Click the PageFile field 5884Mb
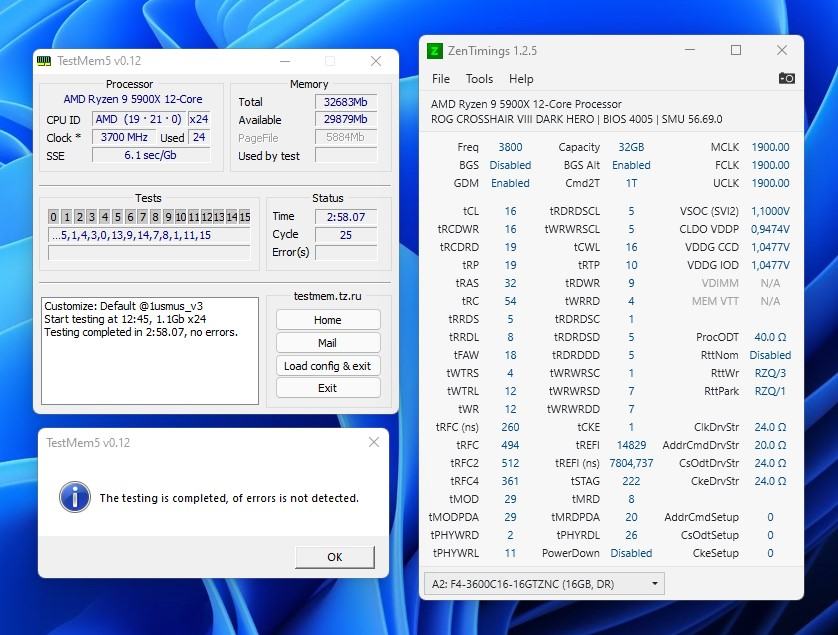Screen dimensions: 838x635 point(346,137)
